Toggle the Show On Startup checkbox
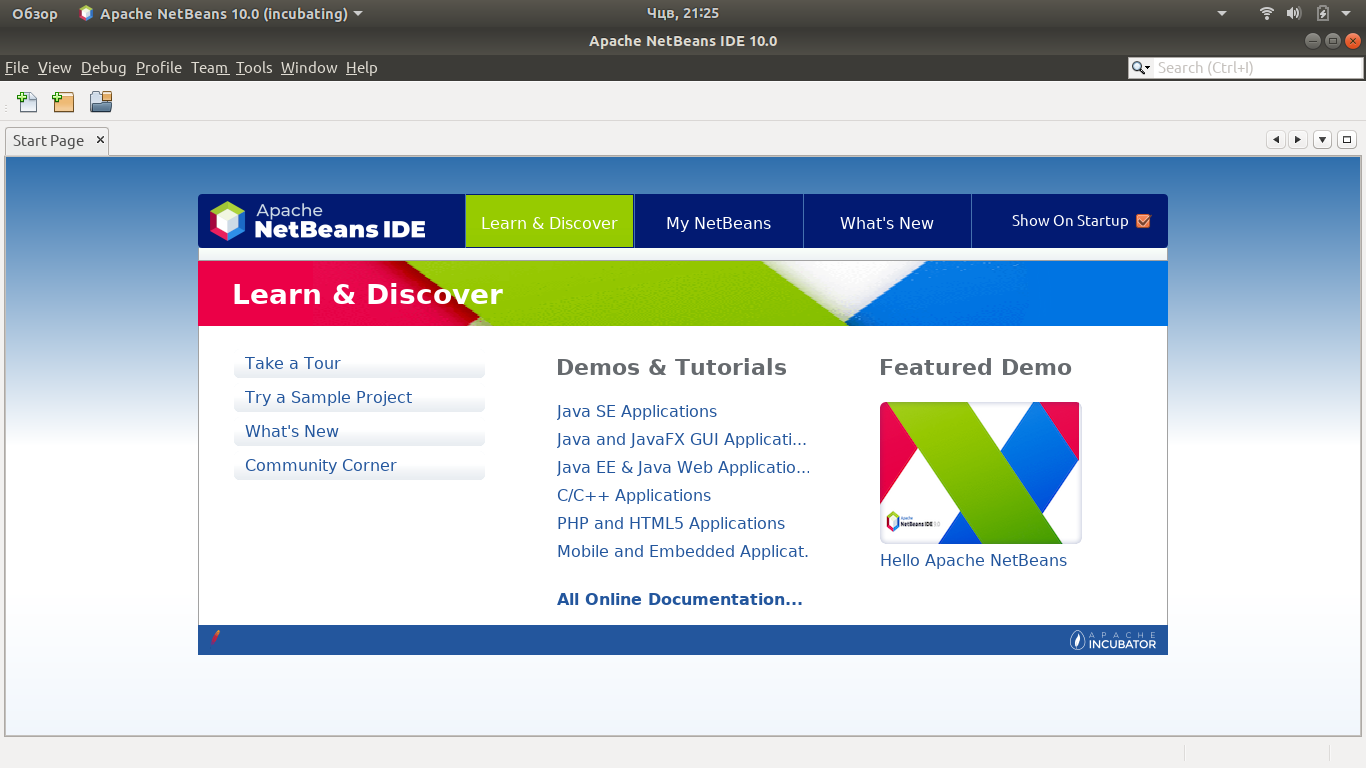This screenshot has width=1366, height=768. pyautogui.click(x=1144, y=221)
